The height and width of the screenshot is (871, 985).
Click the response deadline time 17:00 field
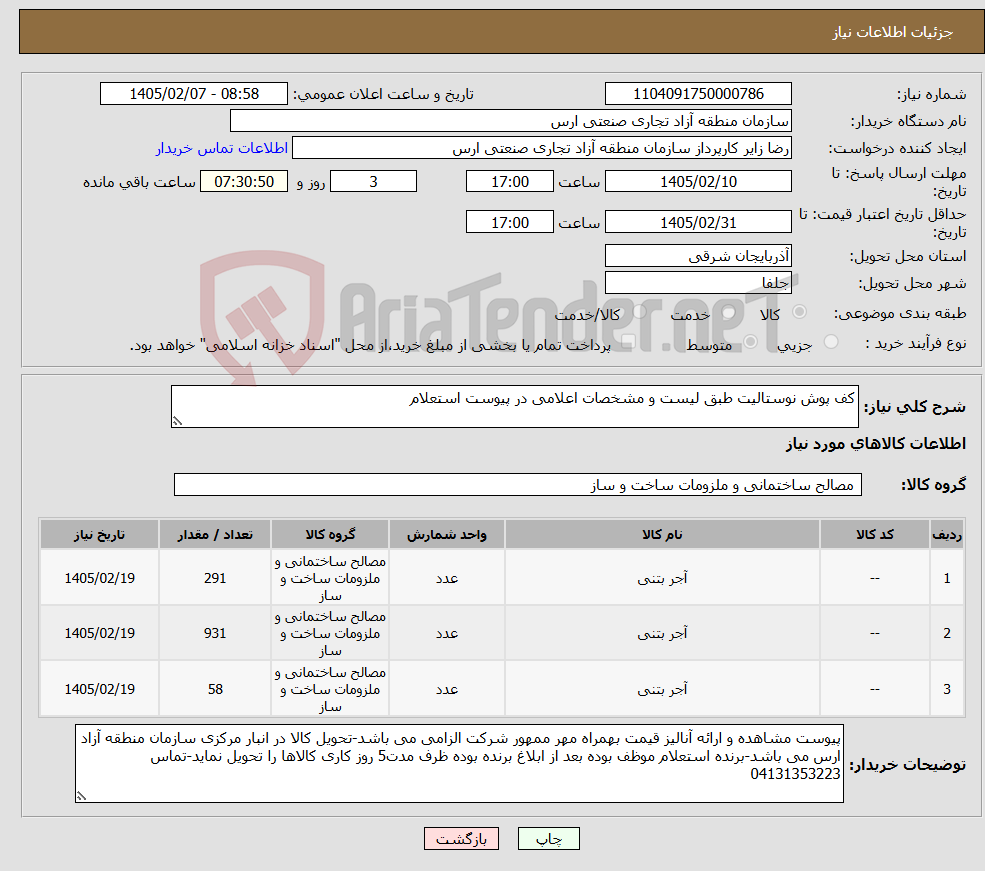coord(509,181)
